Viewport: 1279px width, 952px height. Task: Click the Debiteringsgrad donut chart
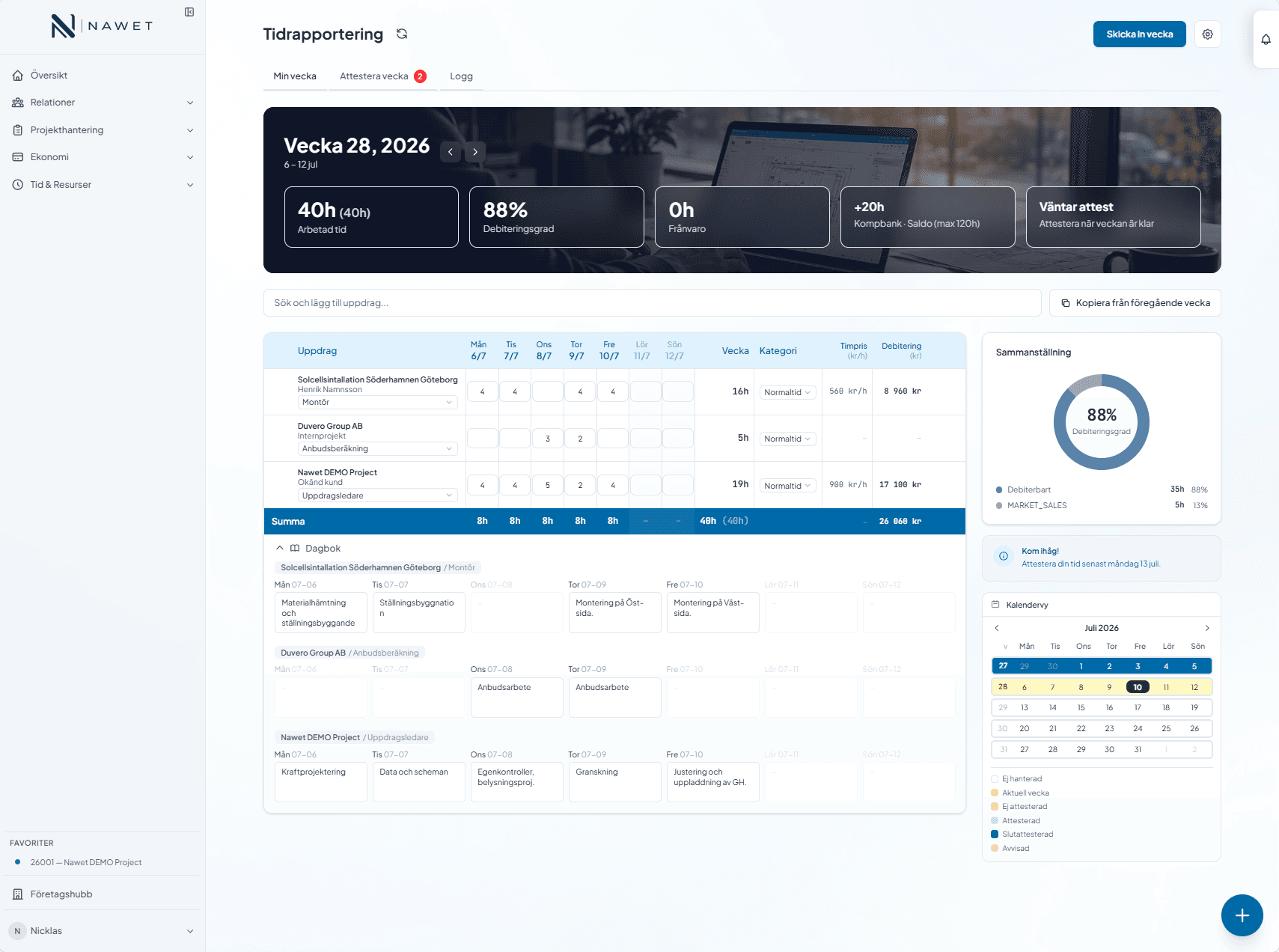point(1102,422)
